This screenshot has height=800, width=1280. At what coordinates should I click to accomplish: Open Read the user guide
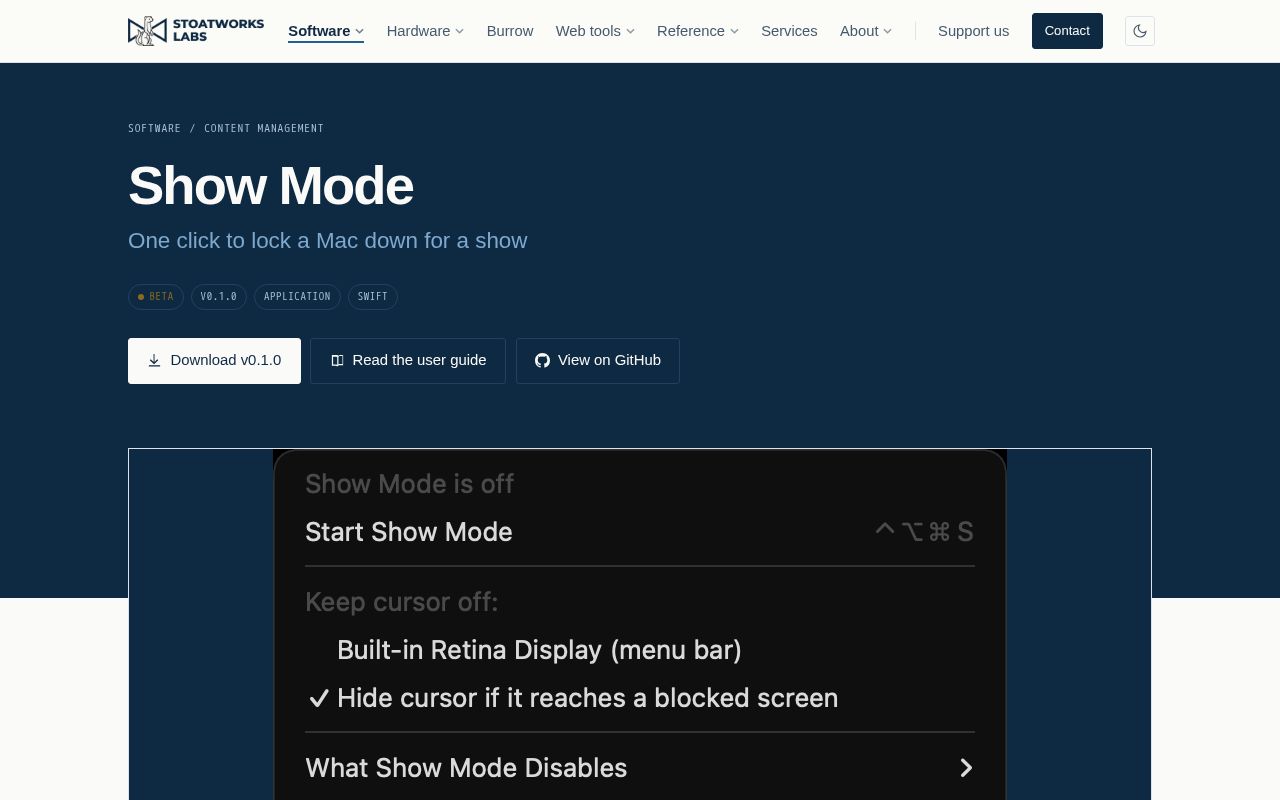[x=408, y=361]
